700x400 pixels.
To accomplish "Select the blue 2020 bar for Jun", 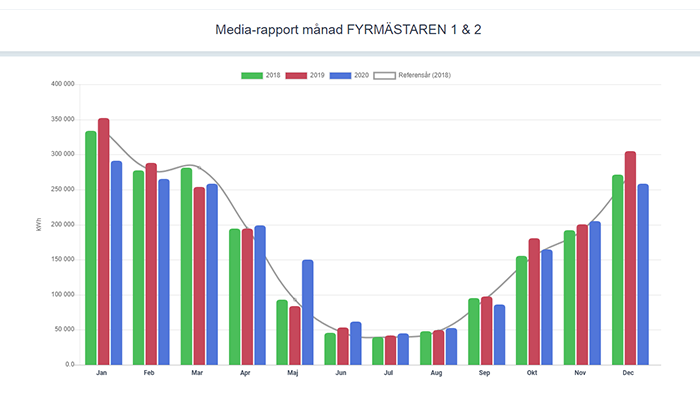I will point(355,344).
